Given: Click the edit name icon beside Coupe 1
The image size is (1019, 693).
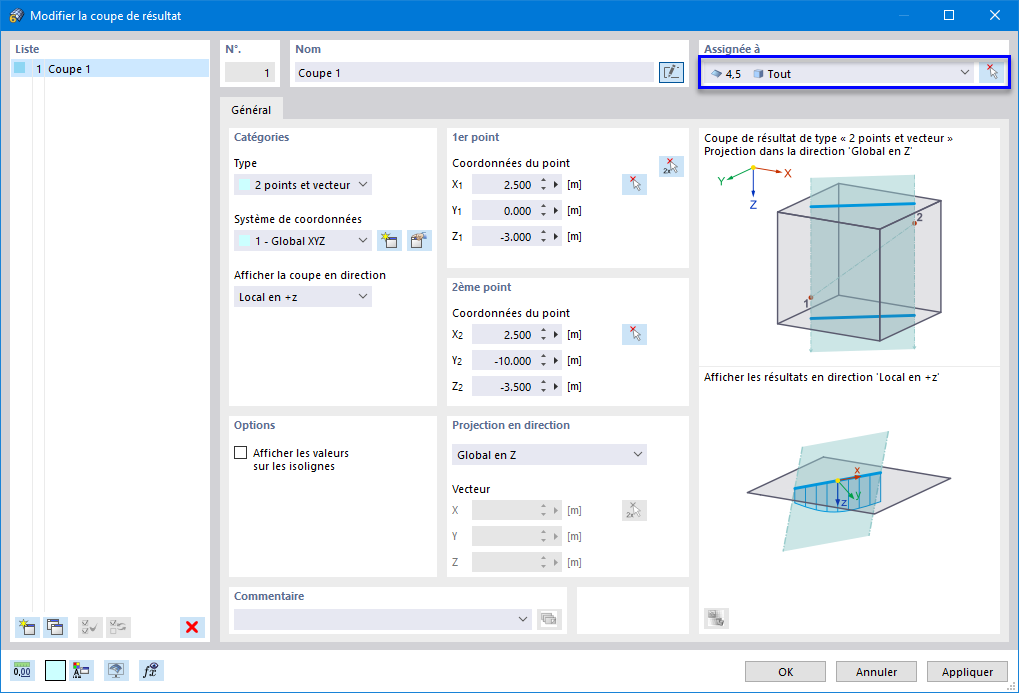Looking at the screenshot, I should point(671,72).
